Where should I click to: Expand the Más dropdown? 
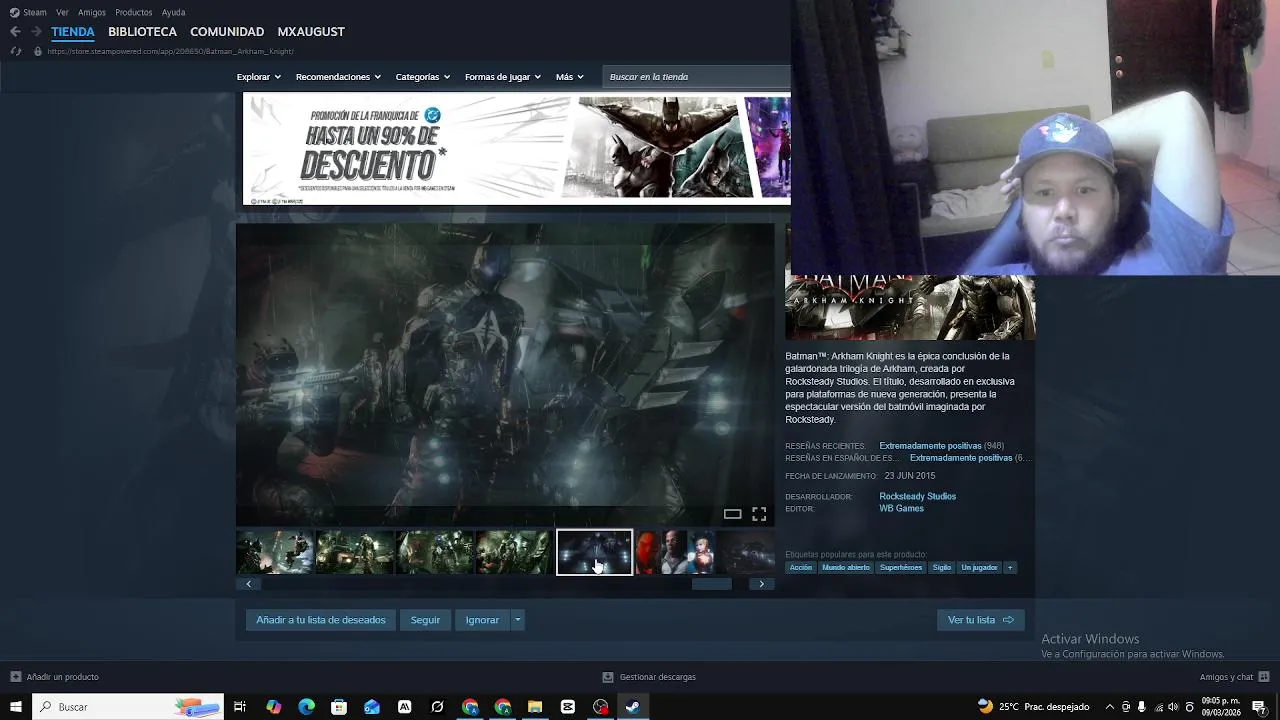(x=569, y=77)
